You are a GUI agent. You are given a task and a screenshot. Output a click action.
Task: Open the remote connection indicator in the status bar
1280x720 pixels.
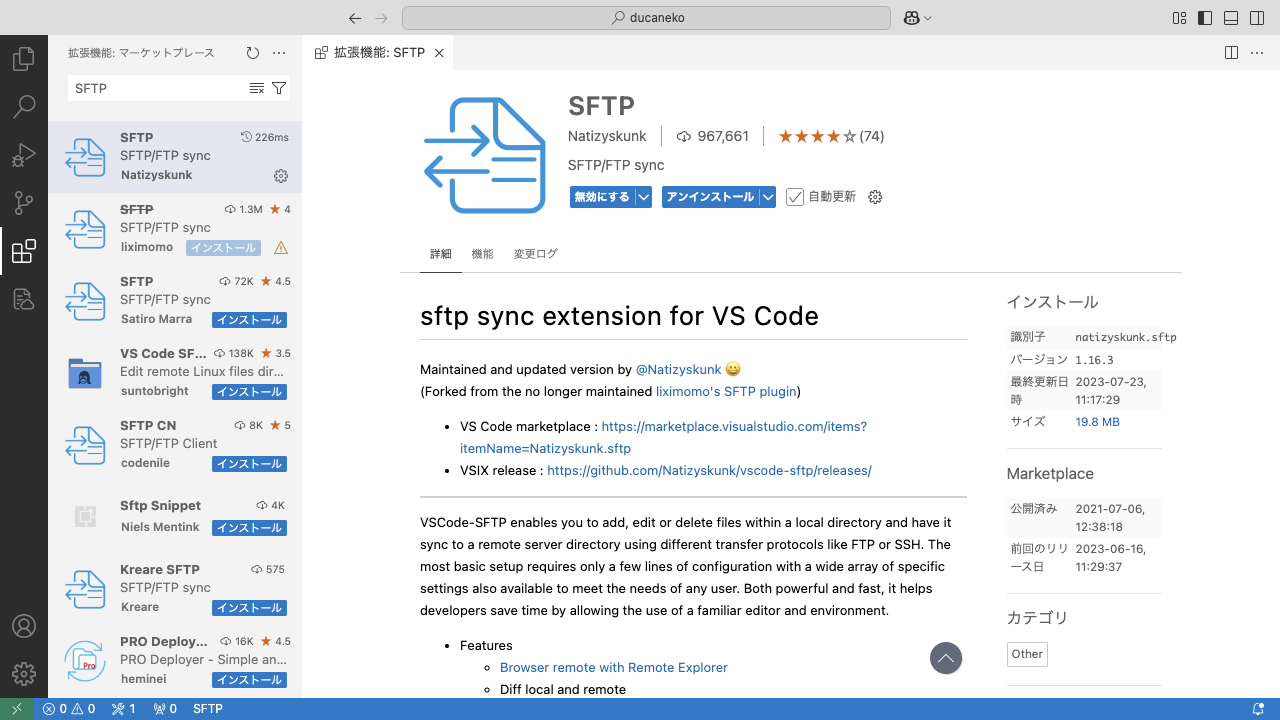click(15, 709)
